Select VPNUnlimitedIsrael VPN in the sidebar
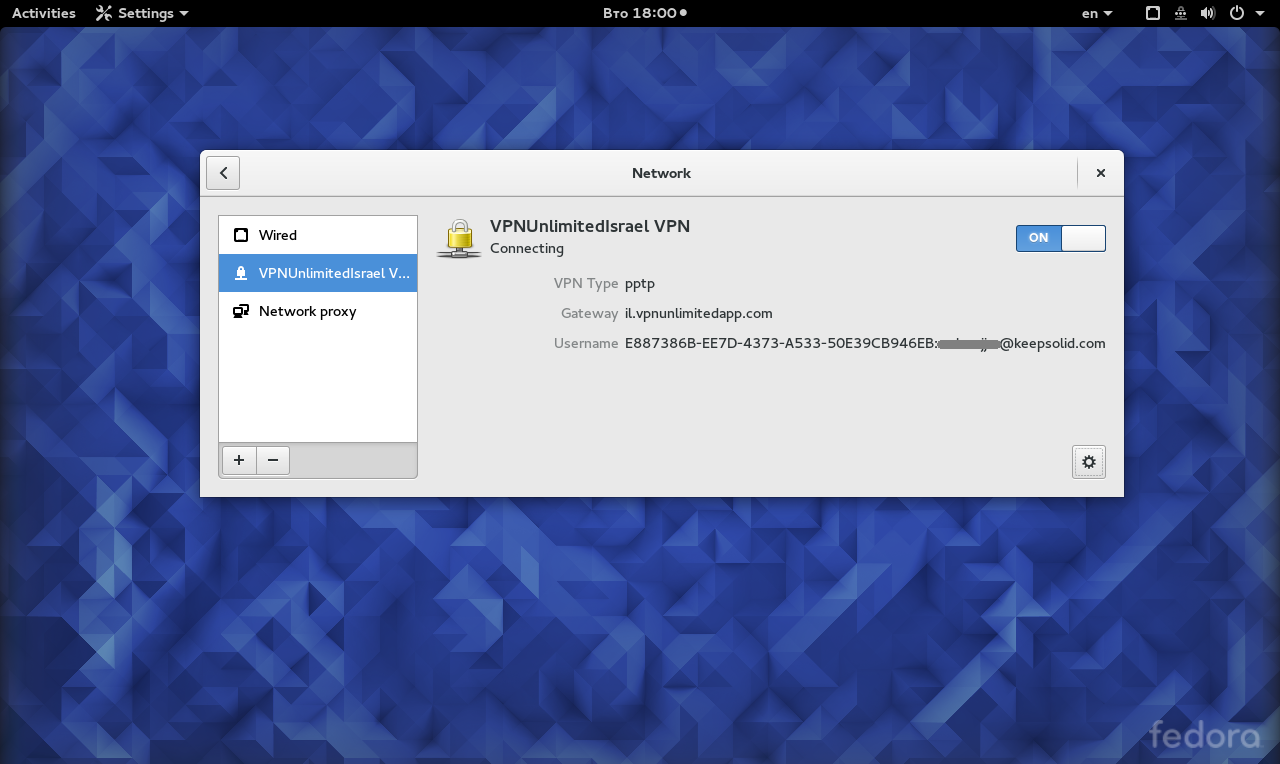Viewport: 1280px width, 764px height. (x=318, y=273)
